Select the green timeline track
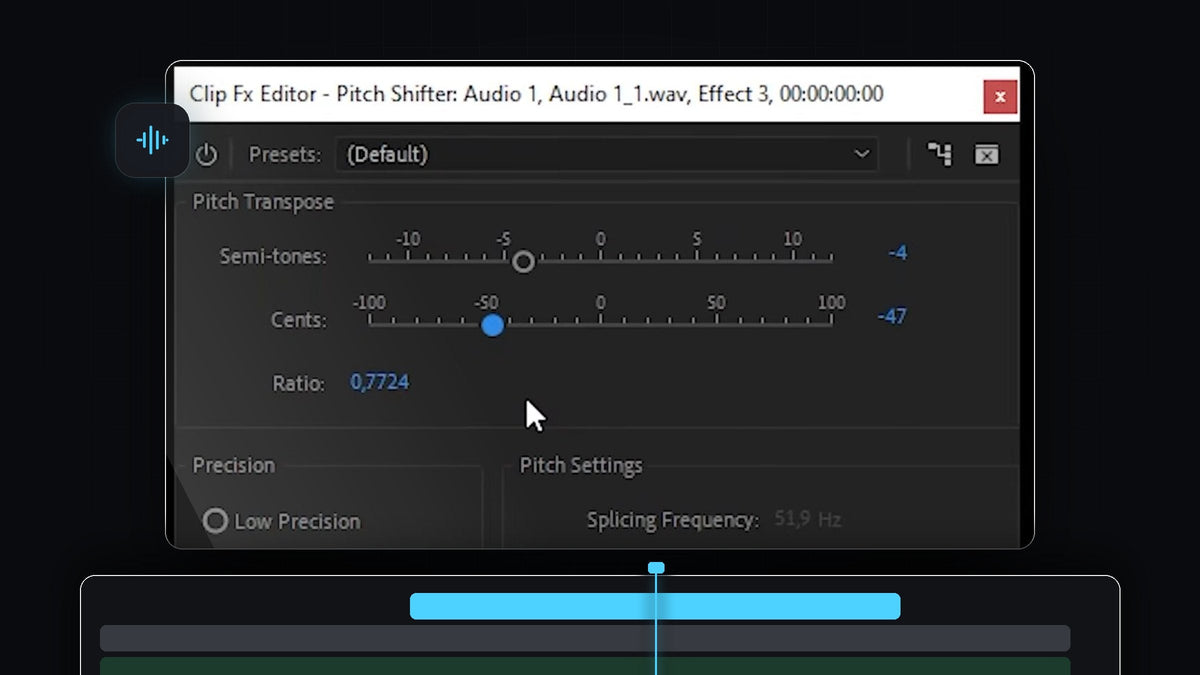 pyautogui.click(x=585, y=666)
